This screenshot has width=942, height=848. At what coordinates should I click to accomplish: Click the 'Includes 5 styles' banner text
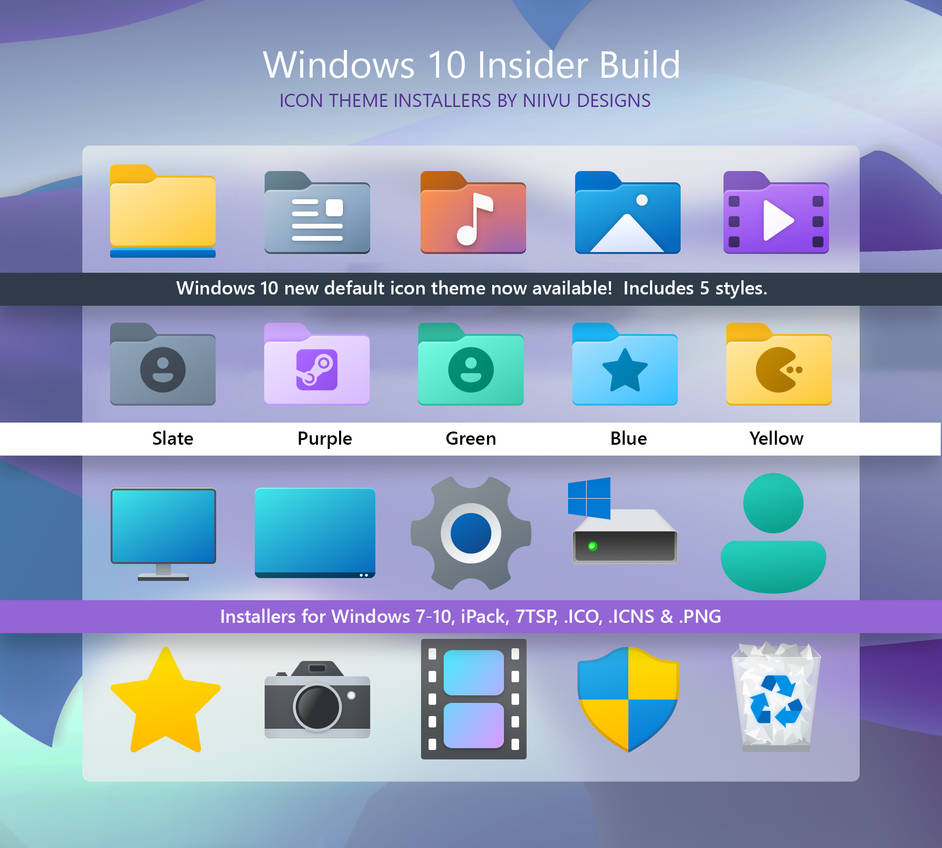click(695, 288)
